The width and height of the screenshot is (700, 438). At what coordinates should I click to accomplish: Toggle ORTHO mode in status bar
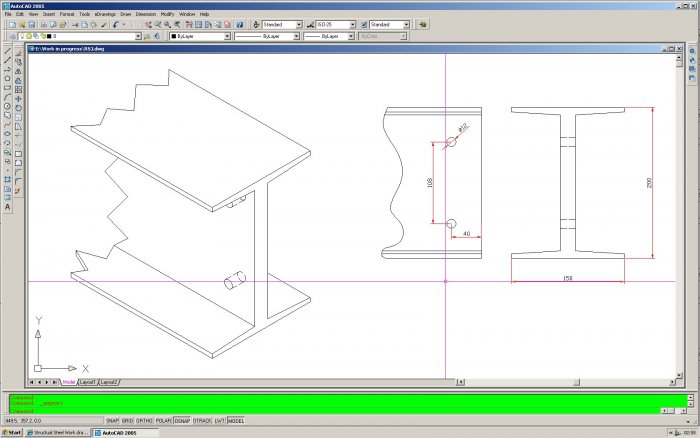coord(144,421)
